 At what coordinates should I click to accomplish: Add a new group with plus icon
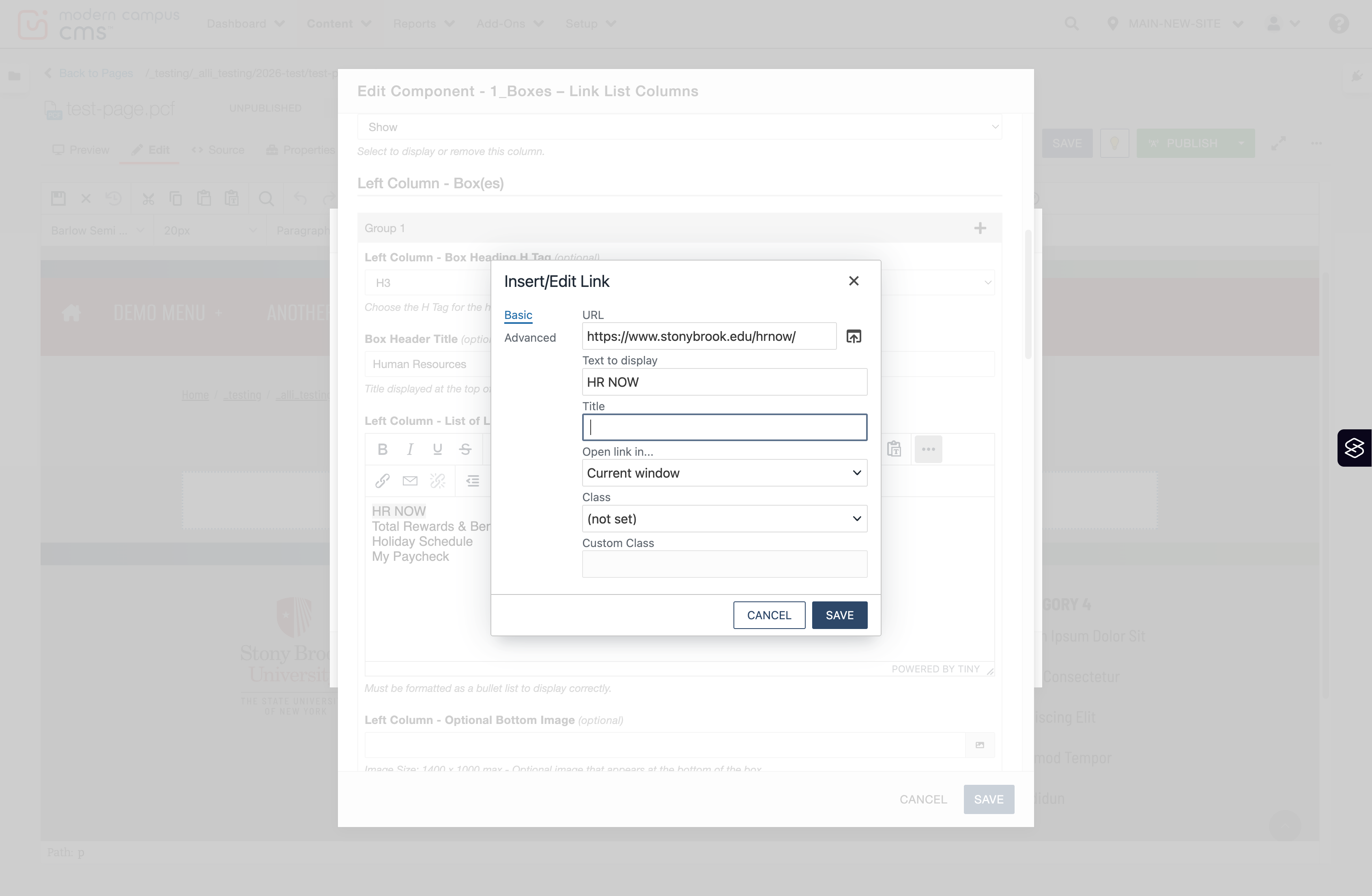(980, 228)
